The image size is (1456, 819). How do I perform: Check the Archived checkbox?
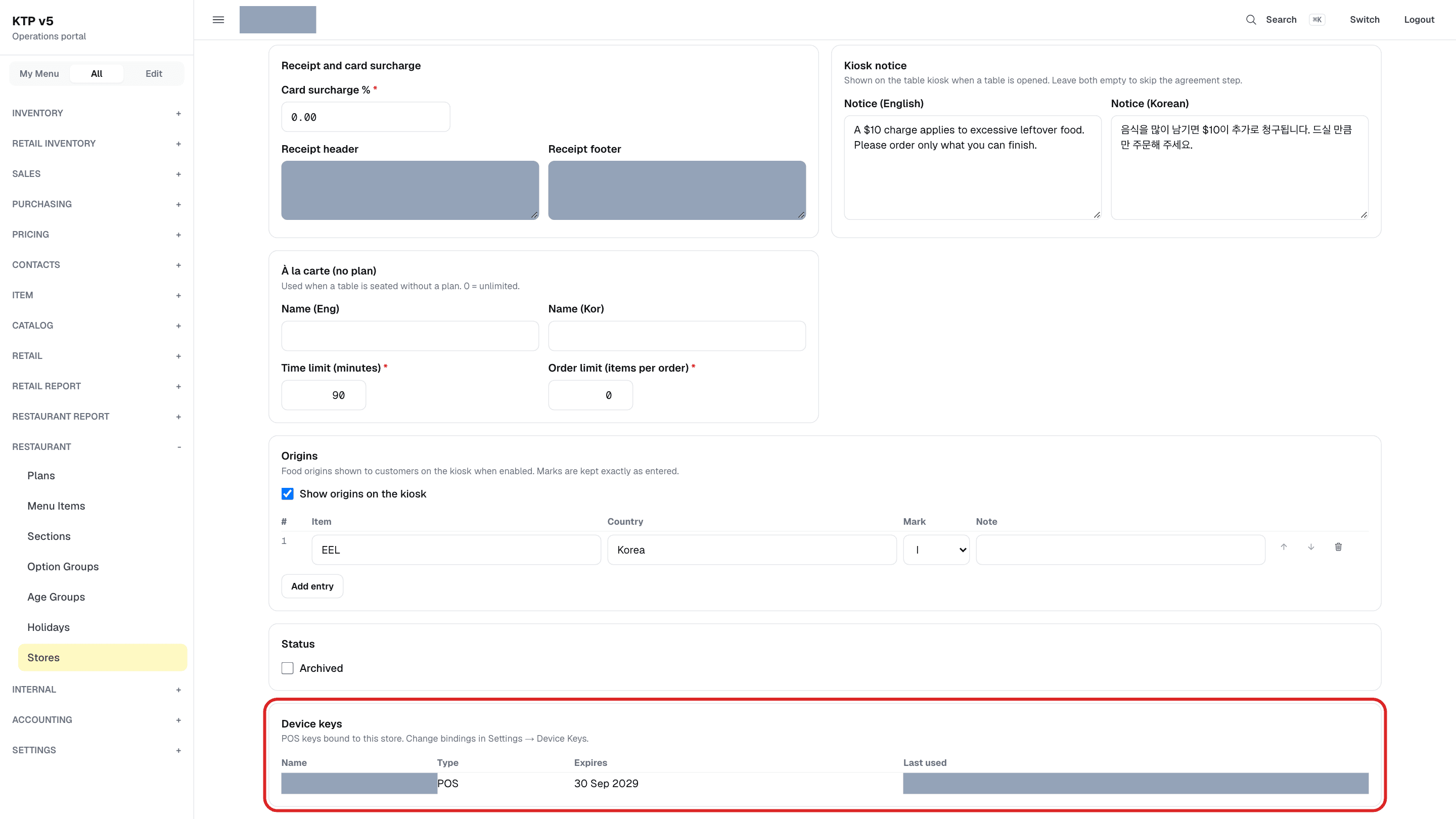(288, 668)
